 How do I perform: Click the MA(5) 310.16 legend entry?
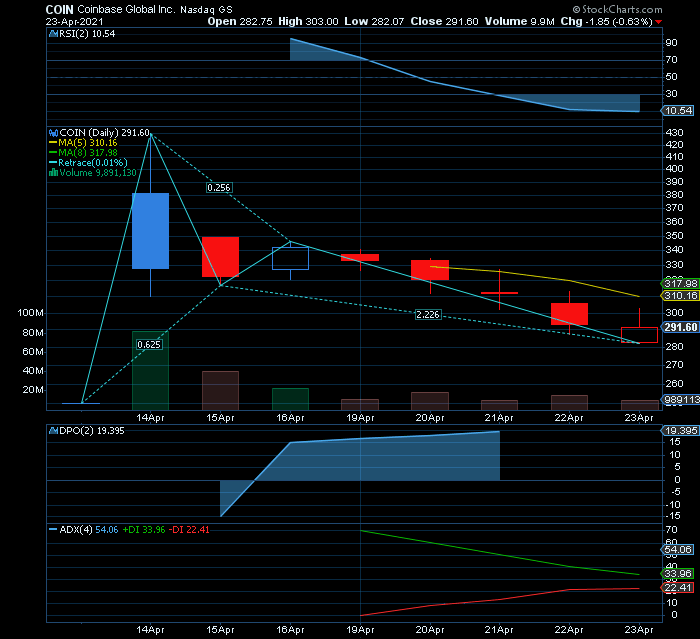[x=83, y=143]
